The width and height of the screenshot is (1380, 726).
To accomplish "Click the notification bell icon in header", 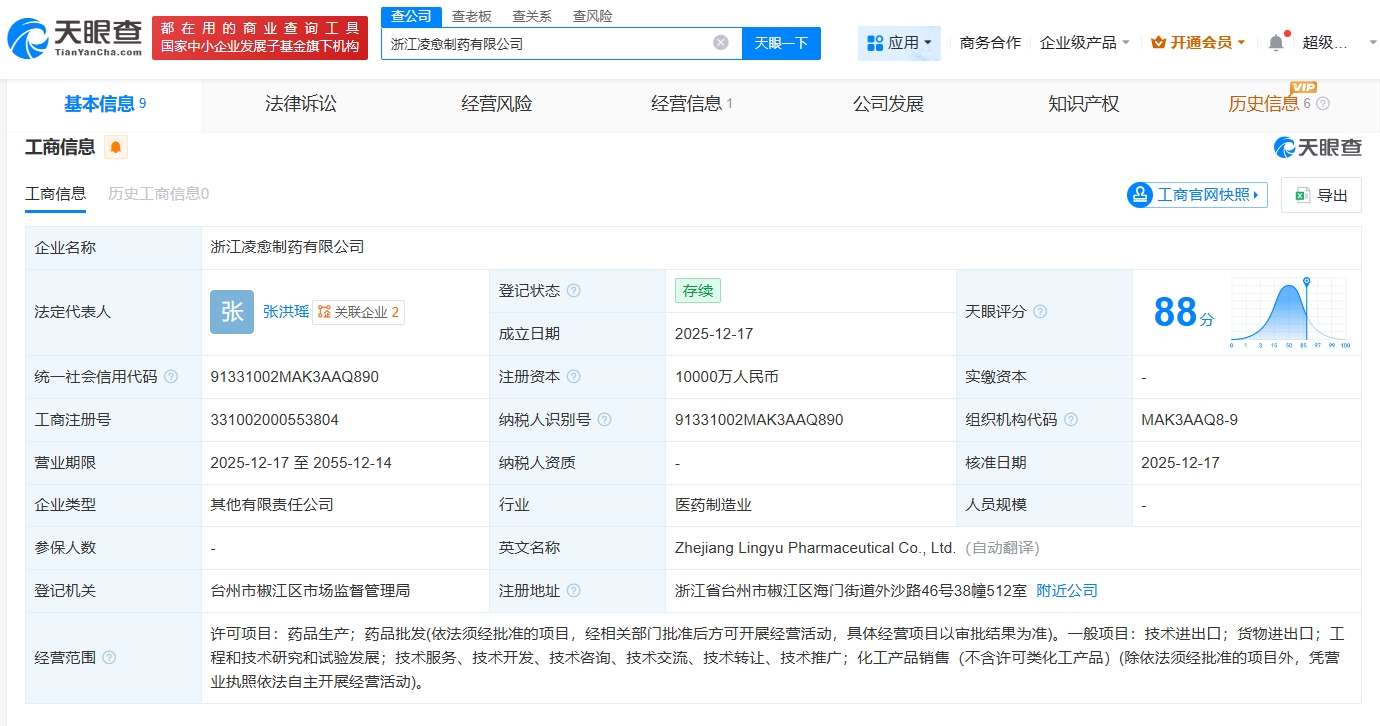I will [x=1275, y=43].
